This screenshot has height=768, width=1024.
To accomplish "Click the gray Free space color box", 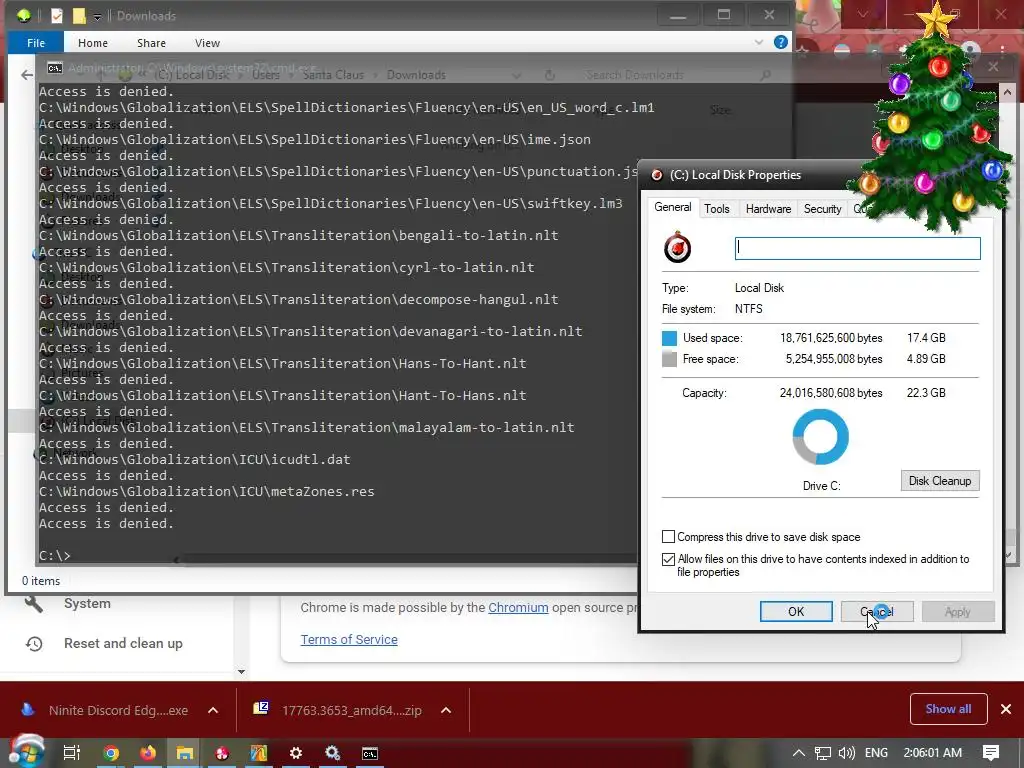I will (x=669, y=359).
